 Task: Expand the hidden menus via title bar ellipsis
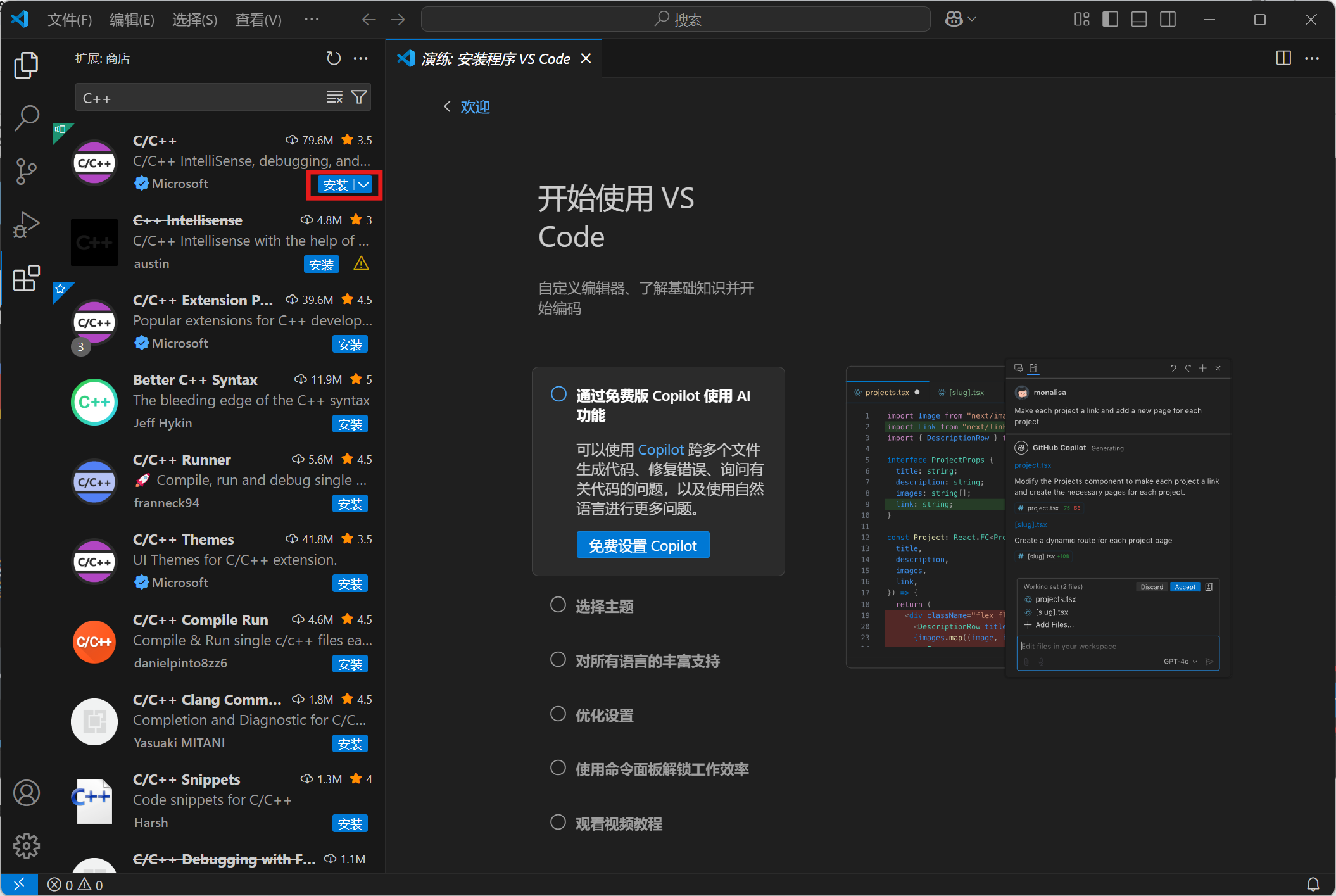tap(311, 19)
